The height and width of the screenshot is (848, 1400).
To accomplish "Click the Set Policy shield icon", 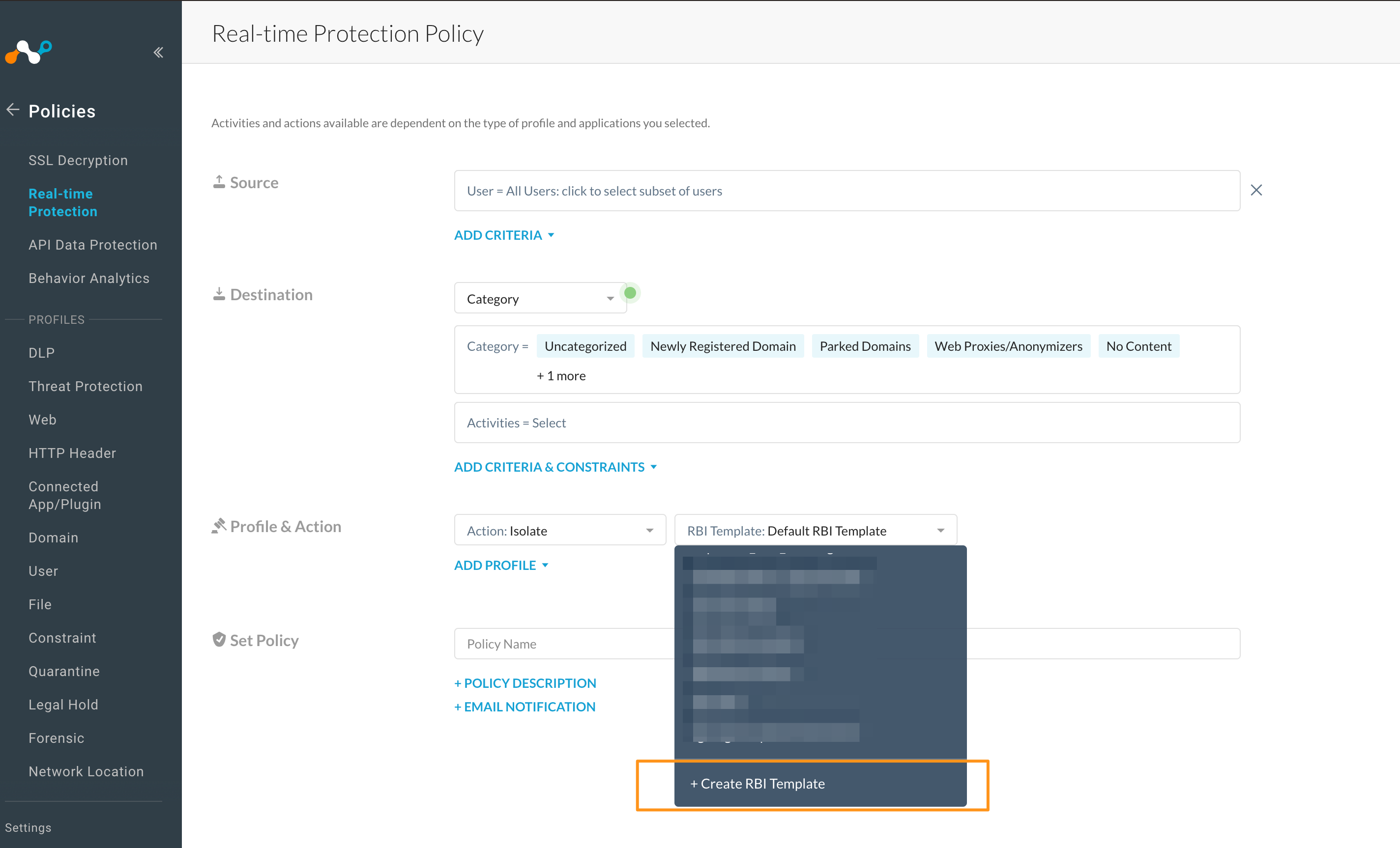I will click(219, 640).
